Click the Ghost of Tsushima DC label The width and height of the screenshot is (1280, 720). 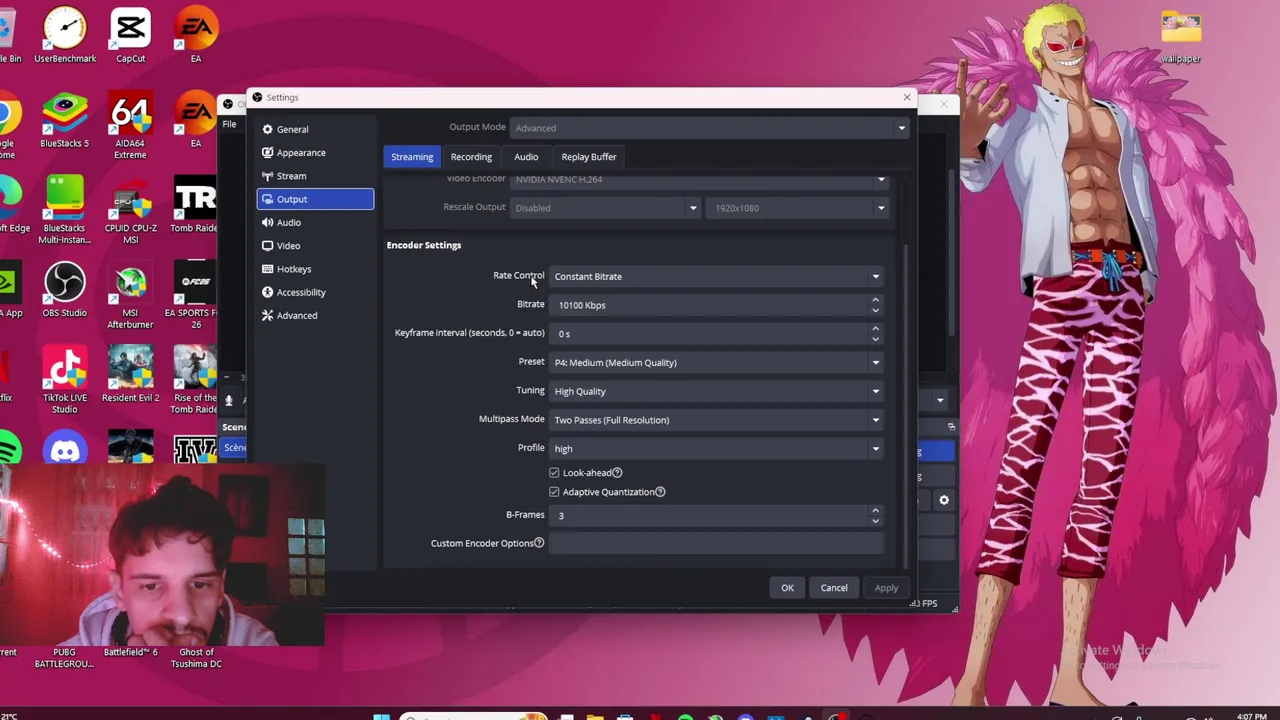click(196, 658)
